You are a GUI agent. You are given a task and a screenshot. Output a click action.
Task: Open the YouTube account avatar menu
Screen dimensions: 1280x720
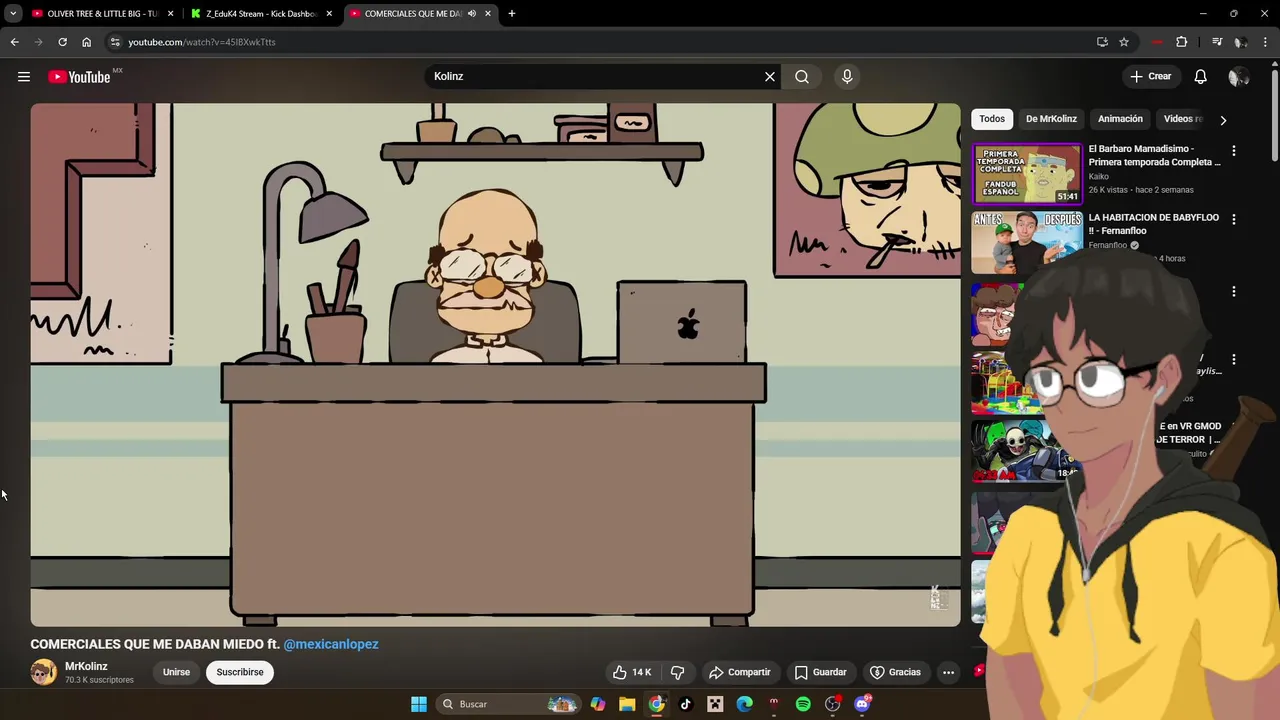pyautogui.click(x=1238, y=77)
